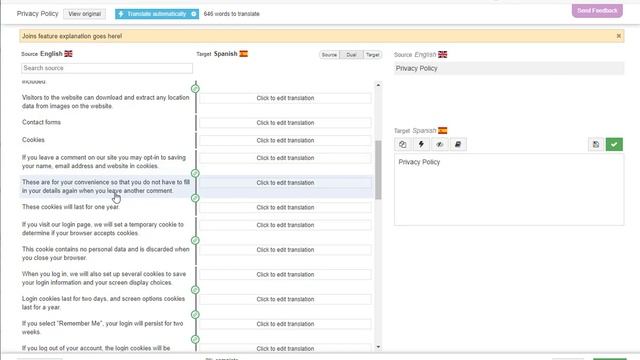Edit translation for cookies last one year

pos(285,208)
